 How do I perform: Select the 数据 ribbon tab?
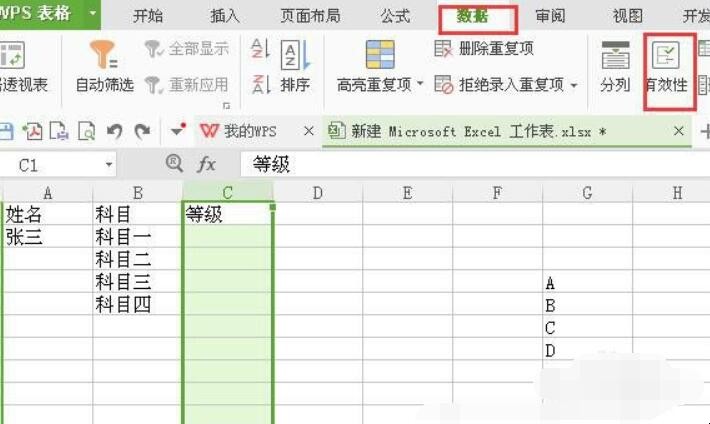click(472, 16)
